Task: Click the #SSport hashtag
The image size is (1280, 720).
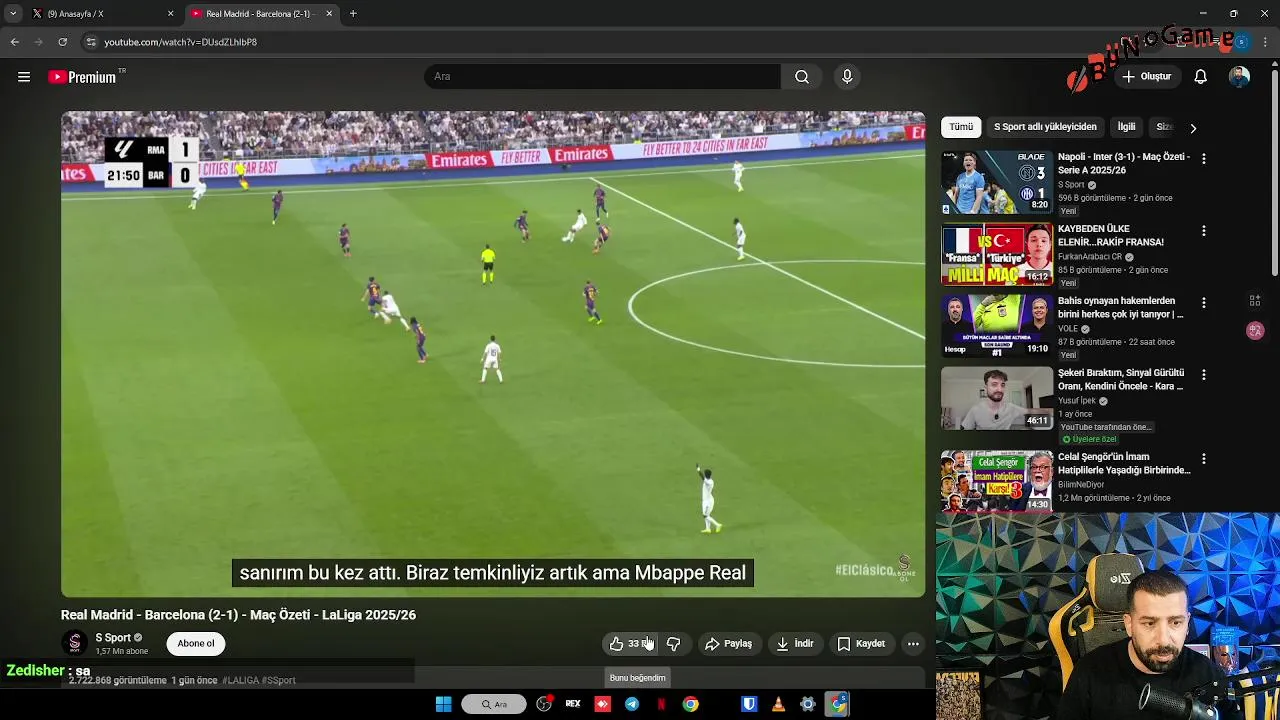Action: click(x=279, y=681)
